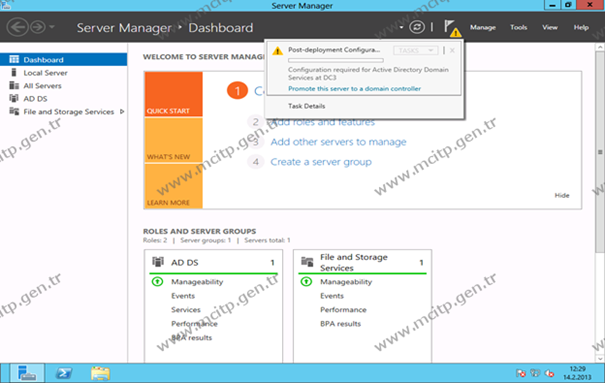Dismiss the post-deployment notification
Viewport: 605px width, 383px height.
pyautogui.click(x=452, y=51)
